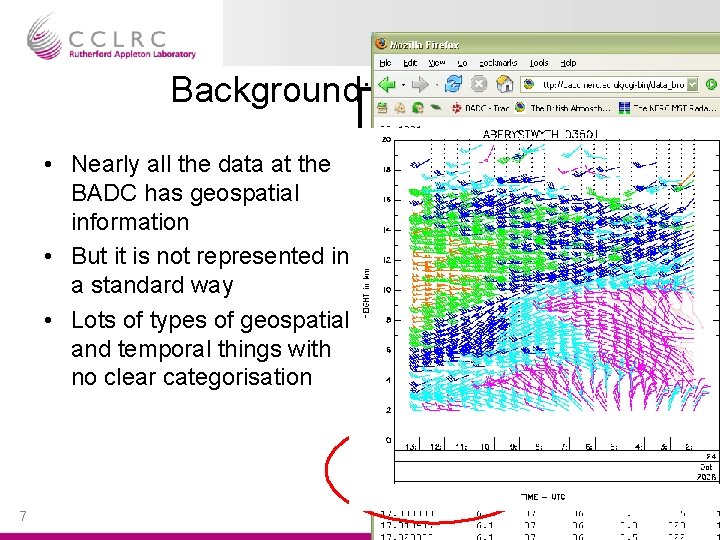
Task: Click the bullet 'But it is not represented in'
Action: point(210,256)
